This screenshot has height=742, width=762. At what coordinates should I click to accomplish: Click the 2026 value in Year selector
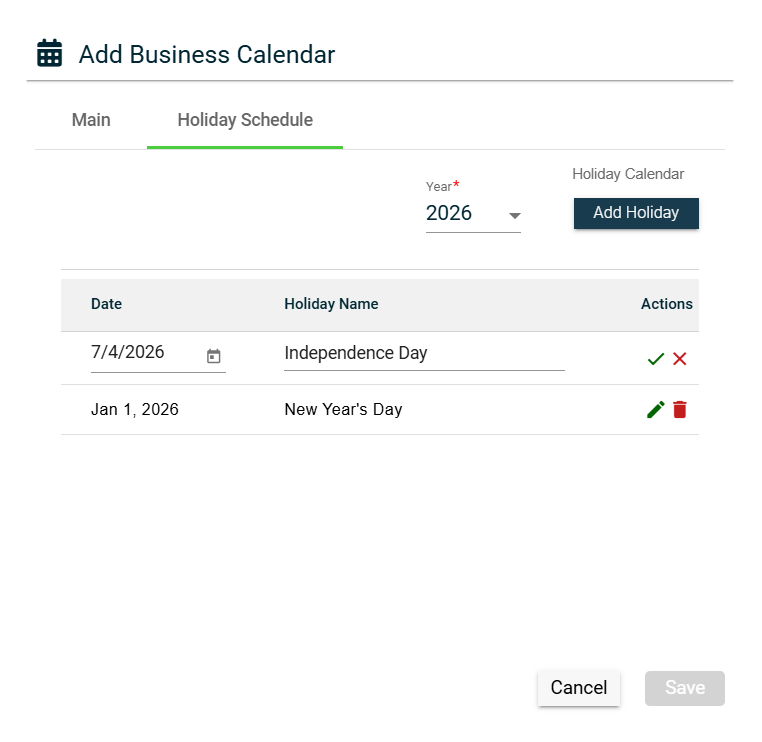pyautogui.click(x=449, y=213)
